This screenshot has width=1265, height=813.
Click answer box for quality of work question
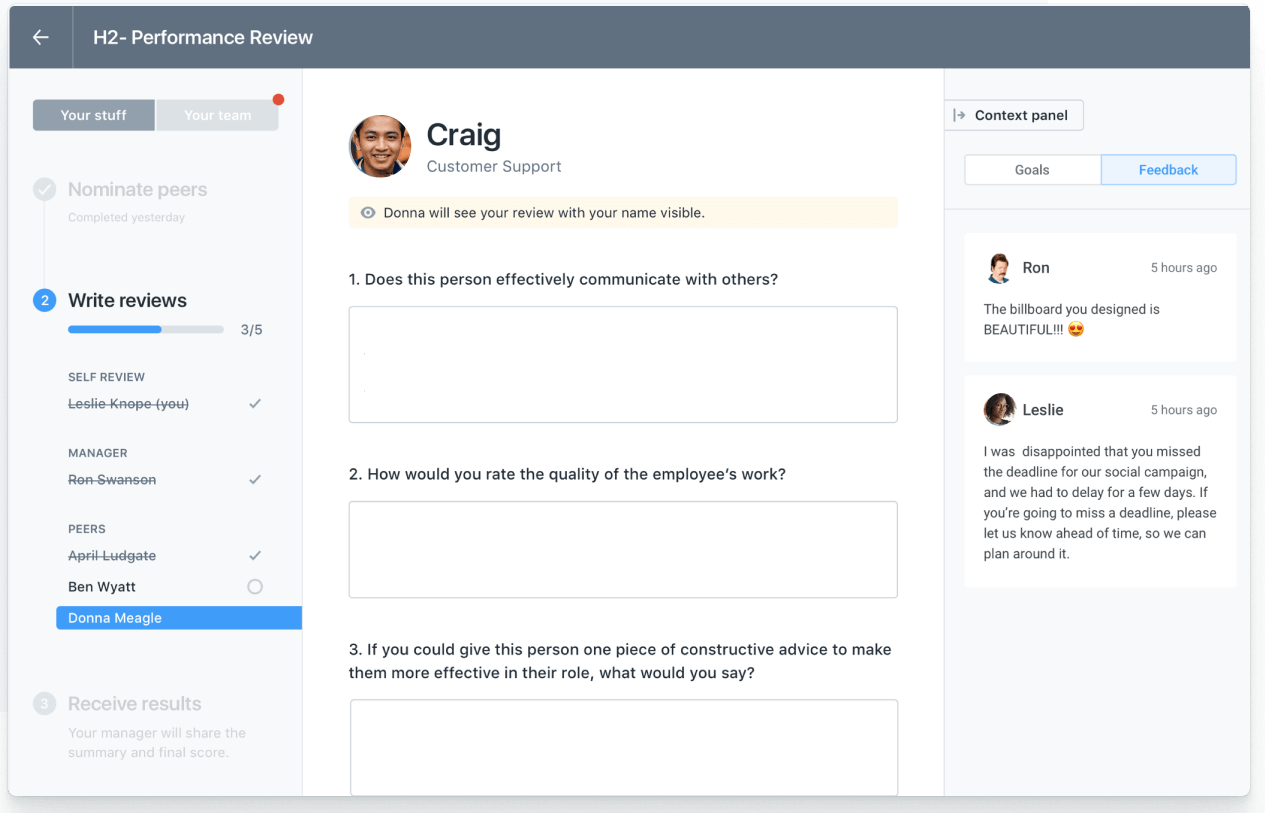[623, 549]
